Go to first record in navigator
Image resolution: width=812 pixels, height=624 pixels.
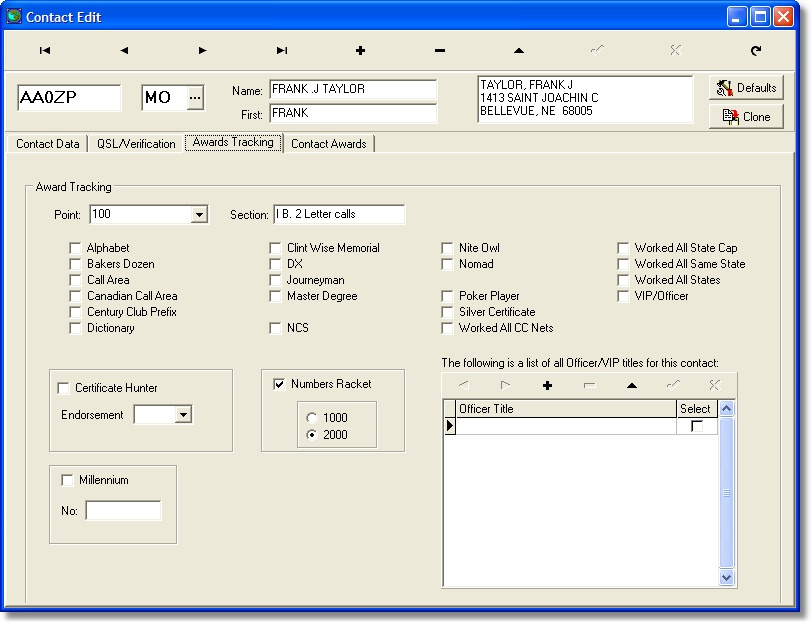[x=45, y=50]
